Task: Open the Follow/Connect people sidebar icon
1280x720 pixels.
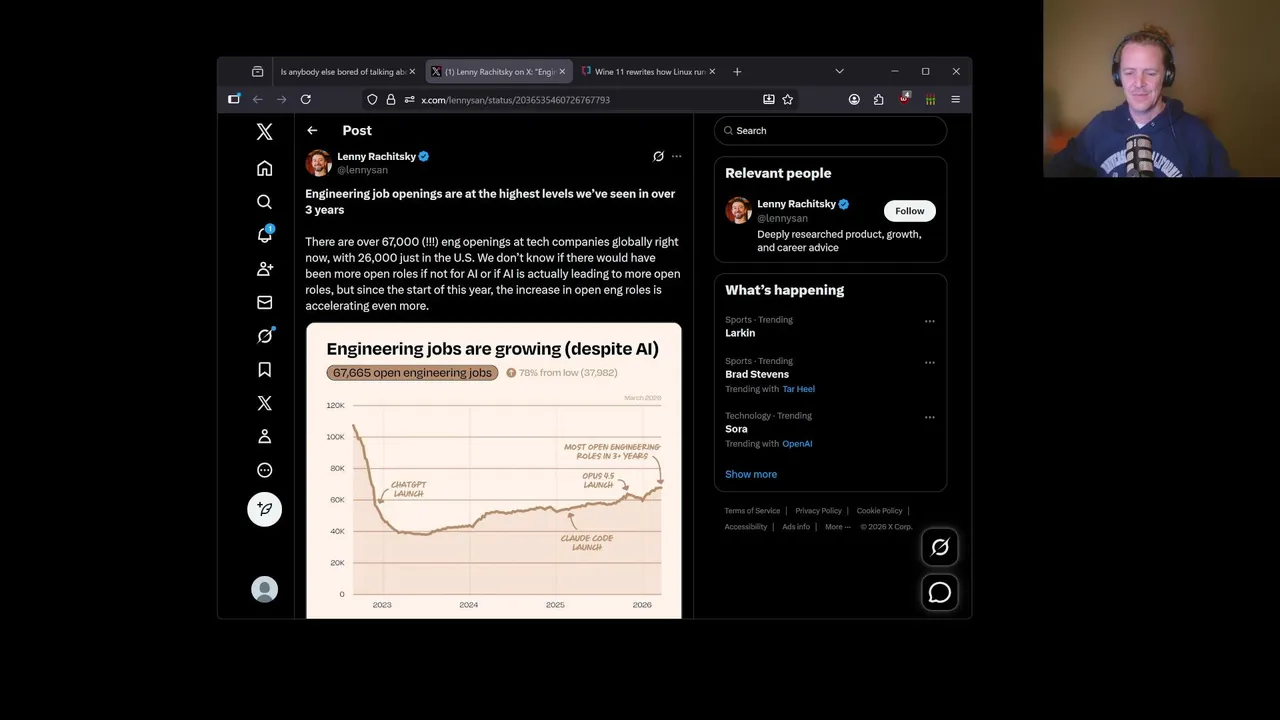Action: [264, 269]
